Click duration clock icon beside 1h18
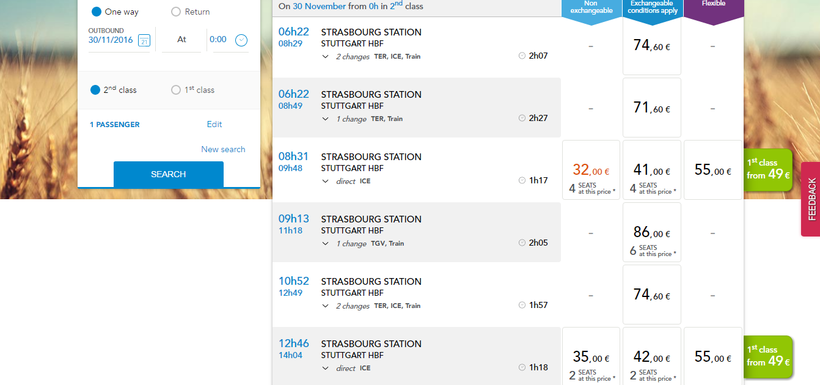Viewport: 820px width, 385px height. [521, 367]
